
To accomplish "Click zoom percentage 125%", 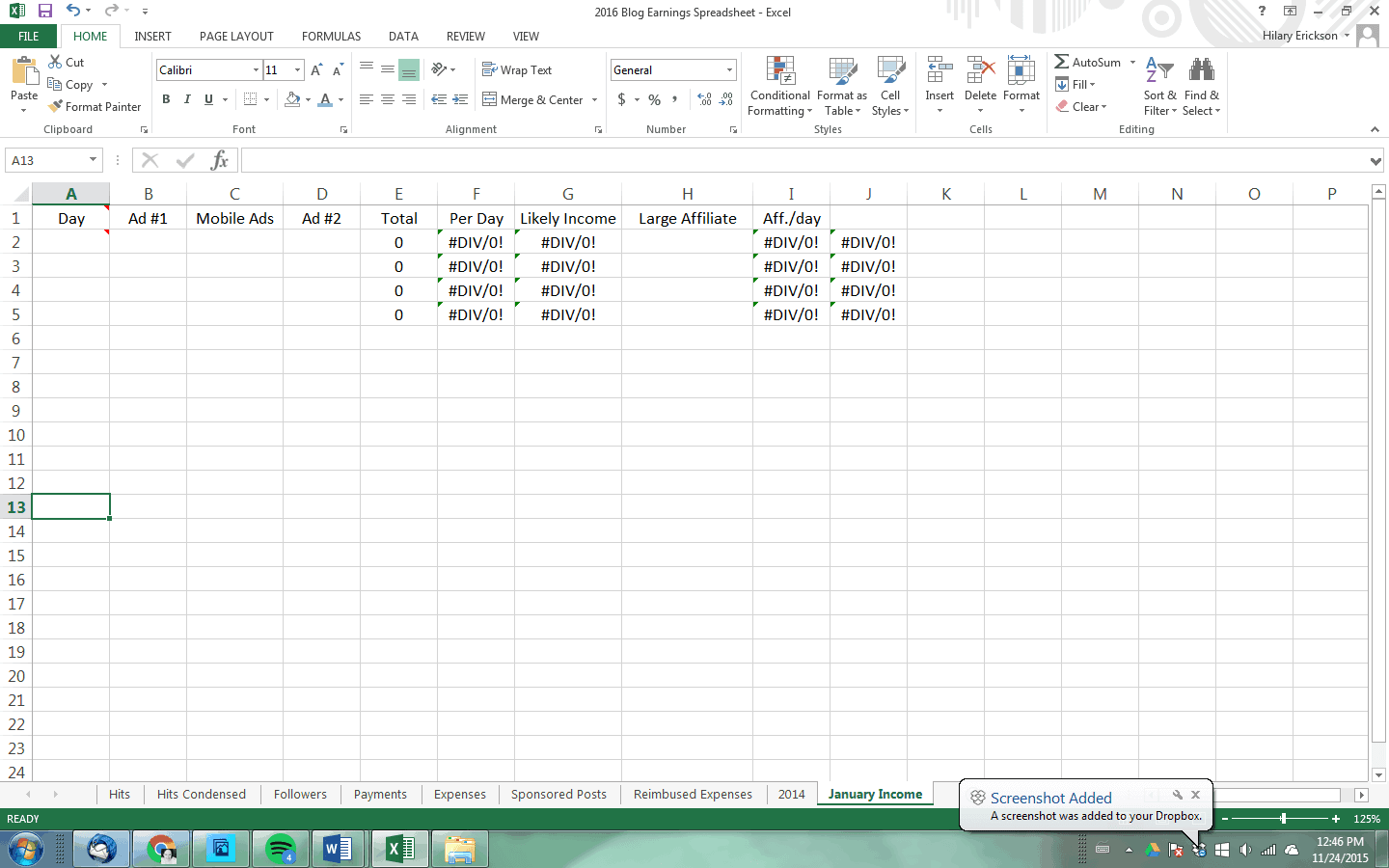I will click(1367, 818).
